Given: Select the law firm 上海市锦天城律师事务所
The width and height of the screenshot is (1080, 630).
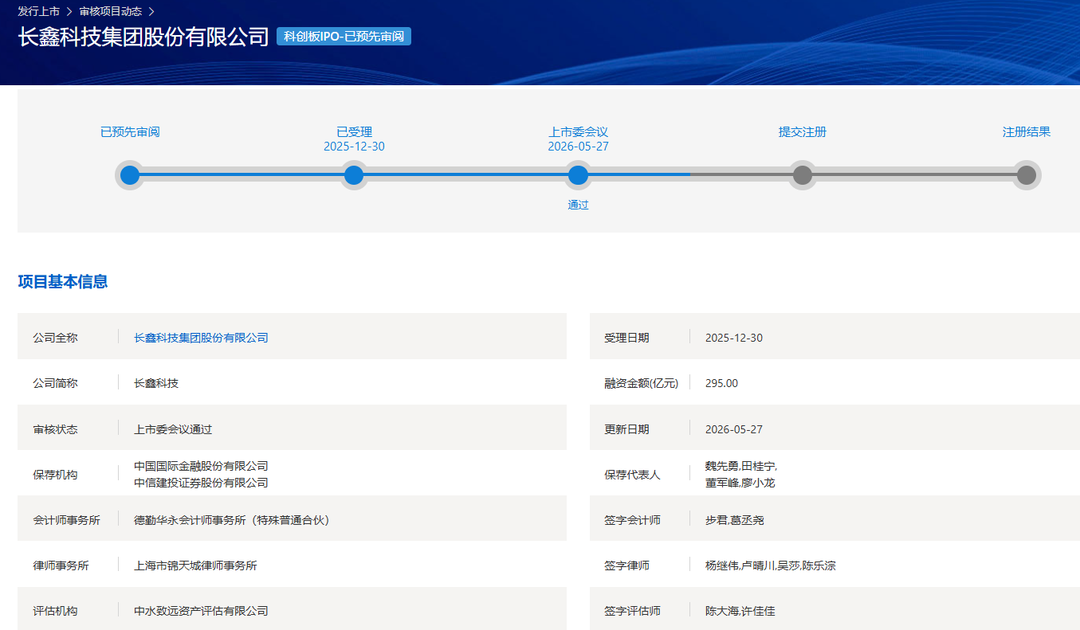Looking at the screenshot, I should click(x=196, y=565).
